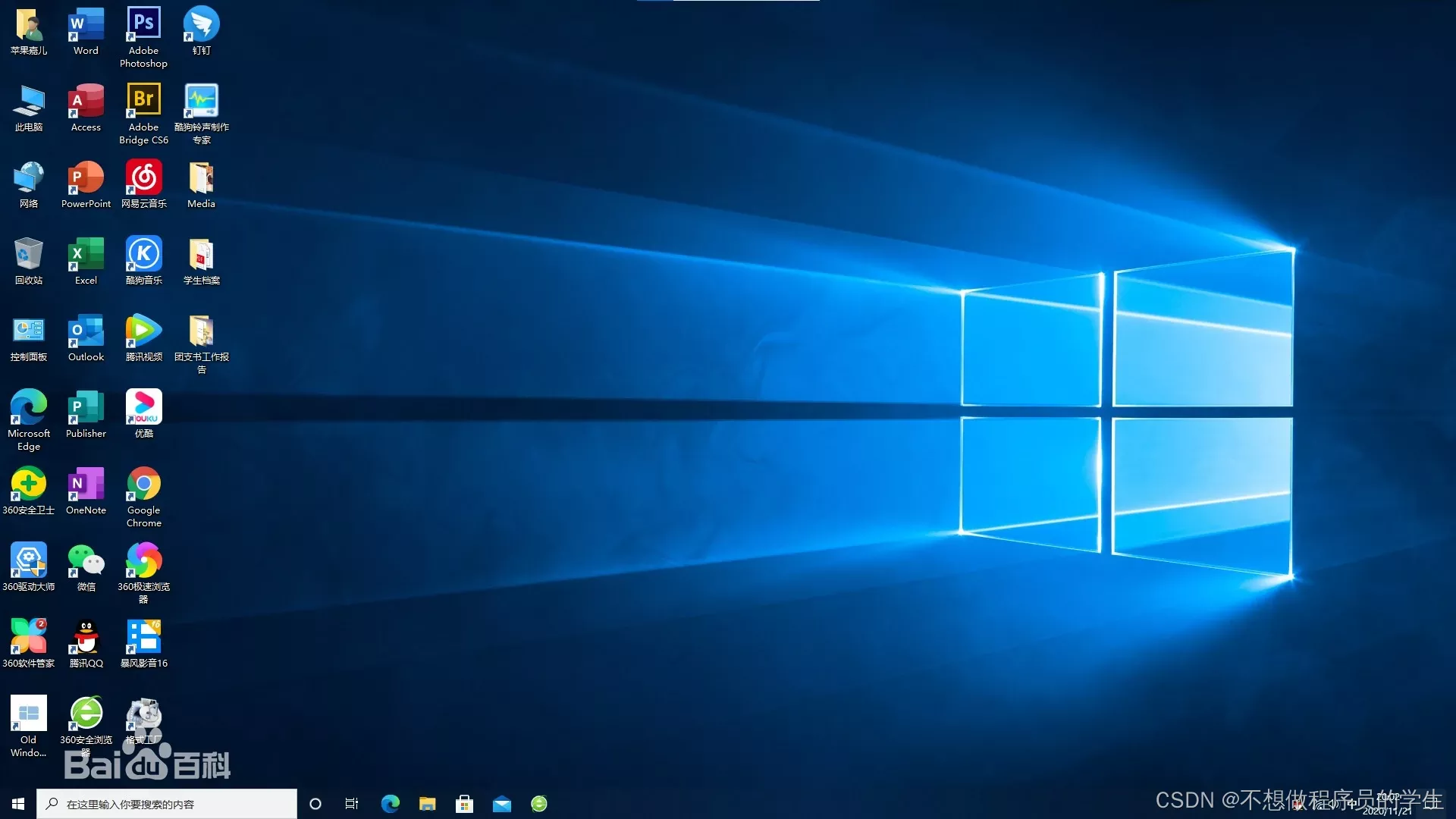The image size is (1456, 819).
Task: Select the 优酷 Youku desktop shortcut
Action: point(143,407)
